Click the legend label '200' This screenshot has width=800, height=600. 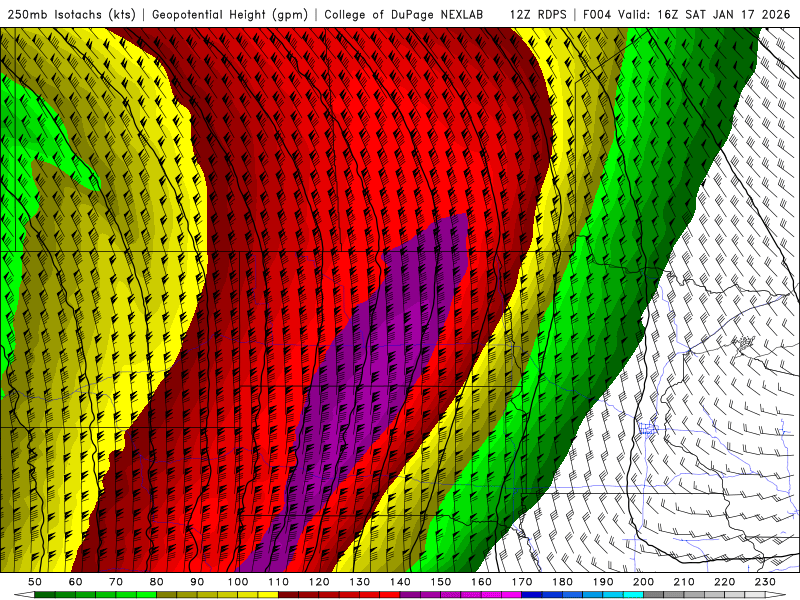pyautogui.click(x=644, y=582)
